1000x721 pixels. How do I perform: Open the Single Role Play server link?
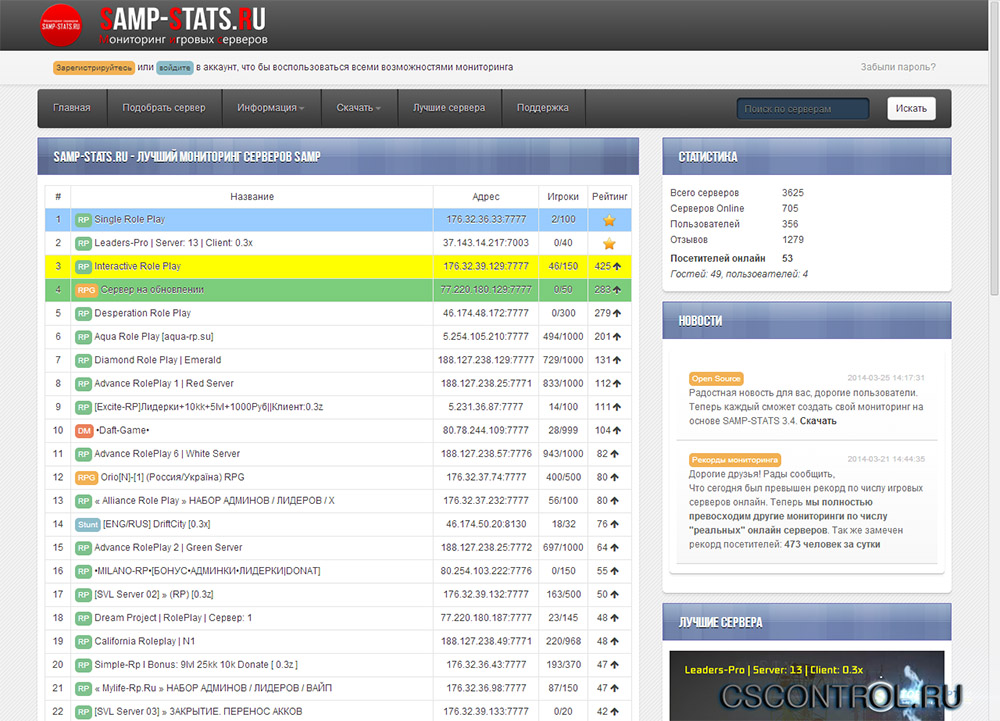point(129,219)
